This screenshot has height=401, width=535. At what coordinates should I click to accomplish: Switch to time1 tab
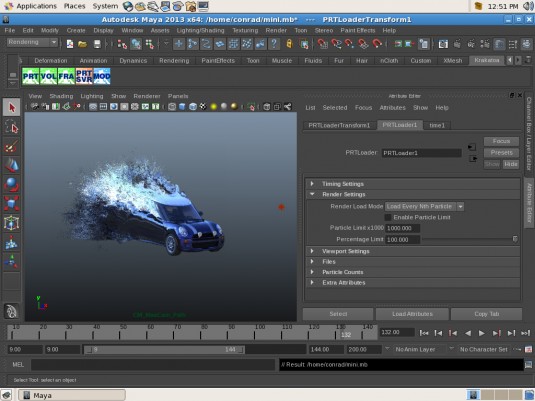(437, 125)
